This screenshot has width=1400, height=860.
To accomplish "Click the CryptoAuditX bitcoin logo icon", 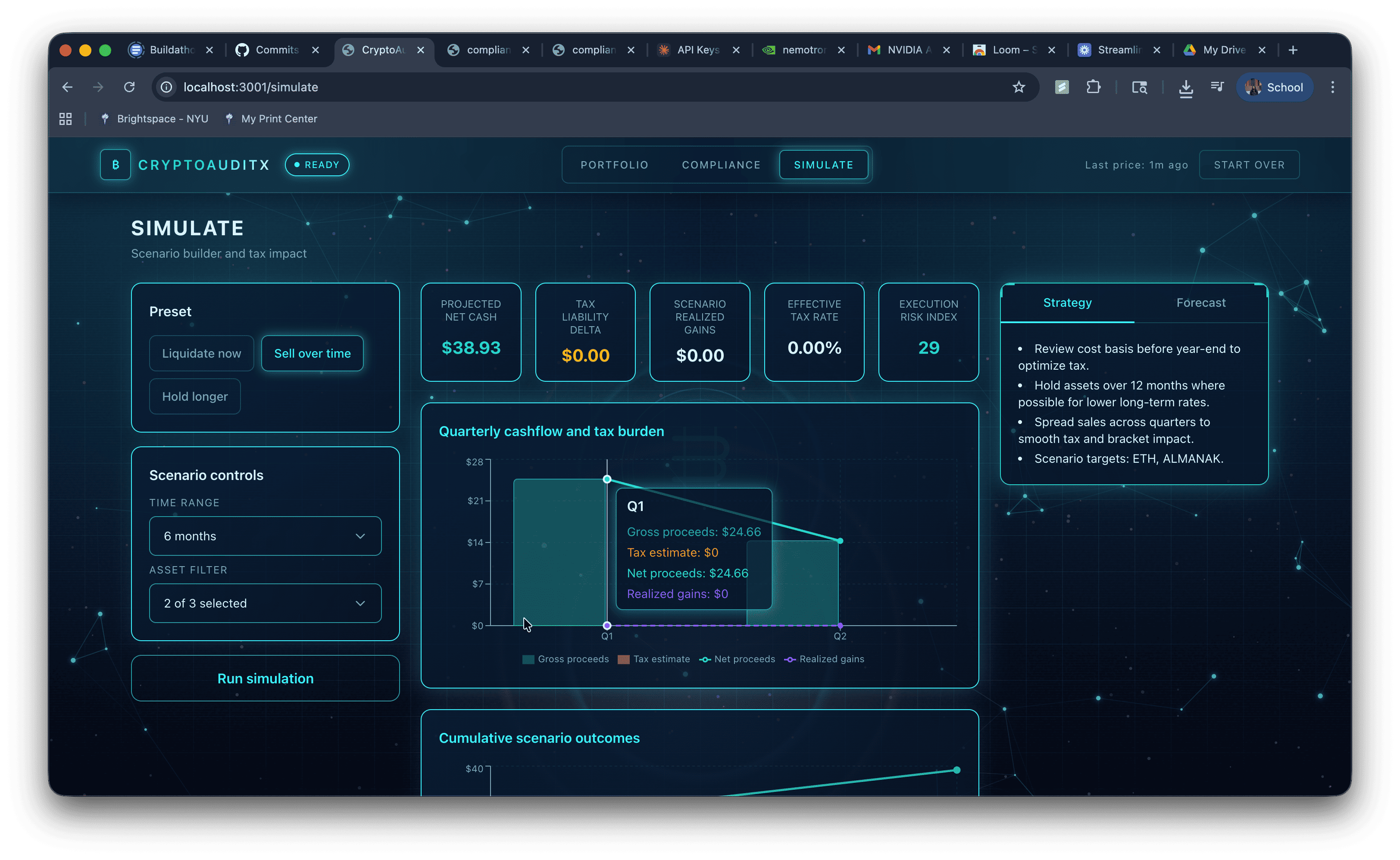I will 116,165.
